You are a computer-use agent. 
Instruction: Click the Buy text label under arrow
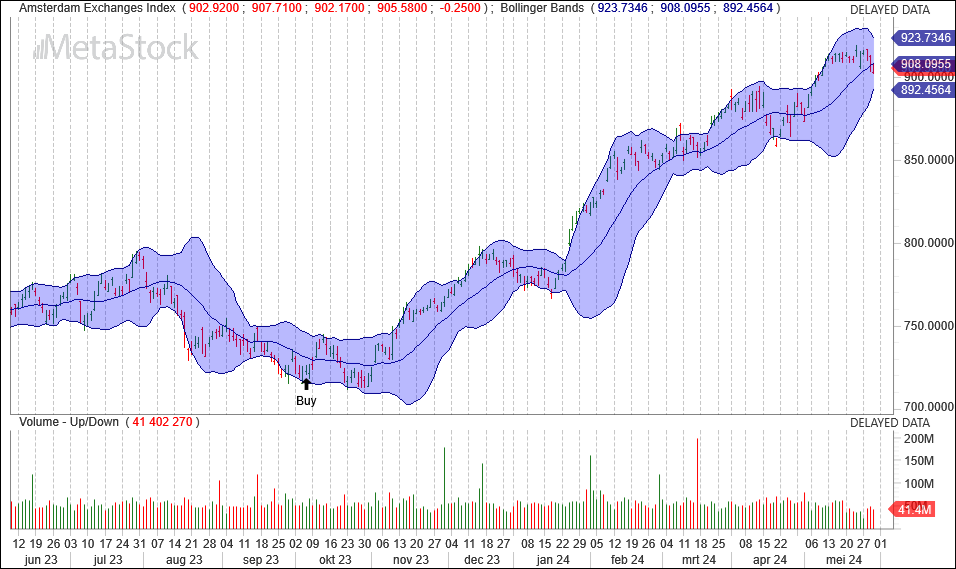(306, 401)
